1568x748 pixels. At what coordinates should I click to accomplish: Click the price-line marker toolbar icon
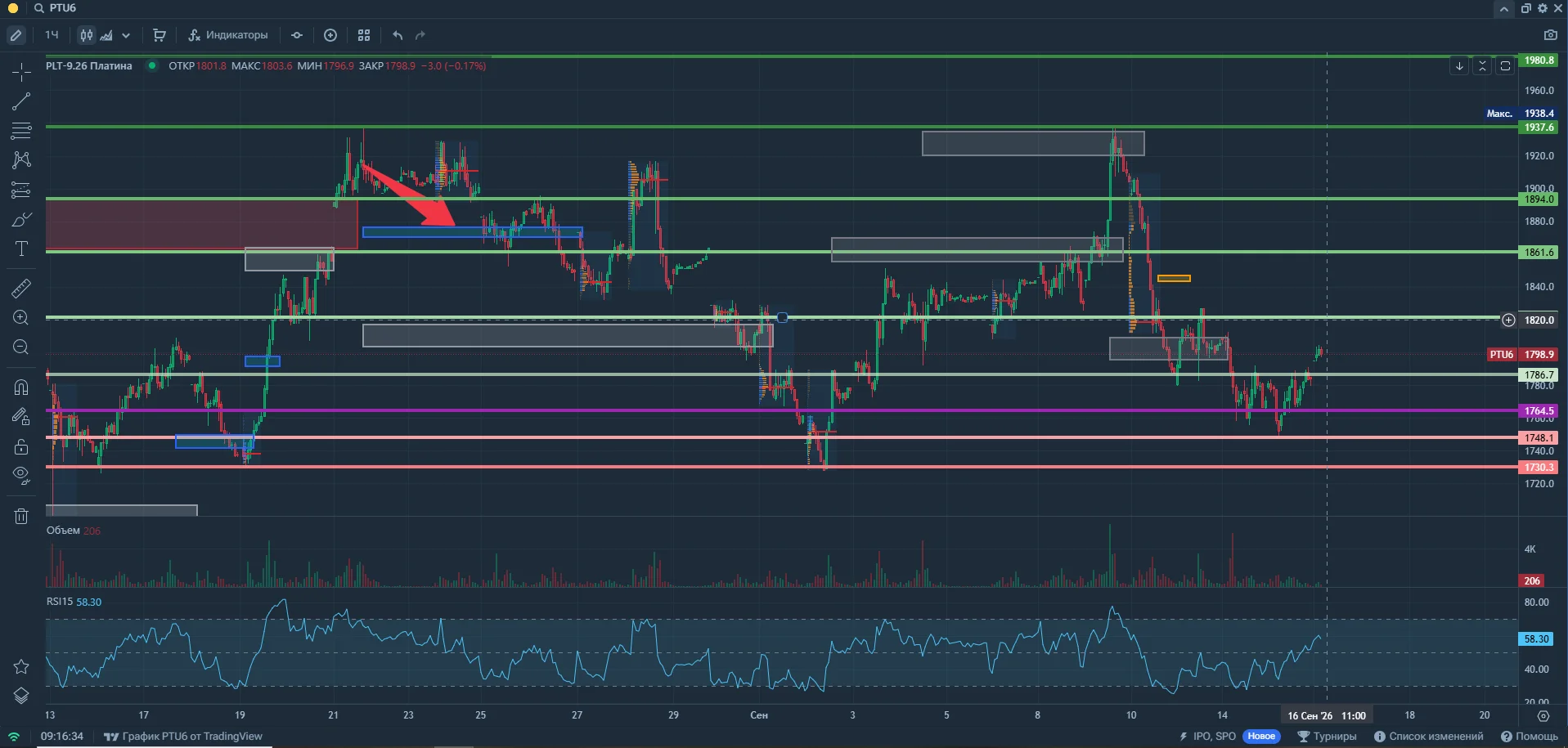297,35
